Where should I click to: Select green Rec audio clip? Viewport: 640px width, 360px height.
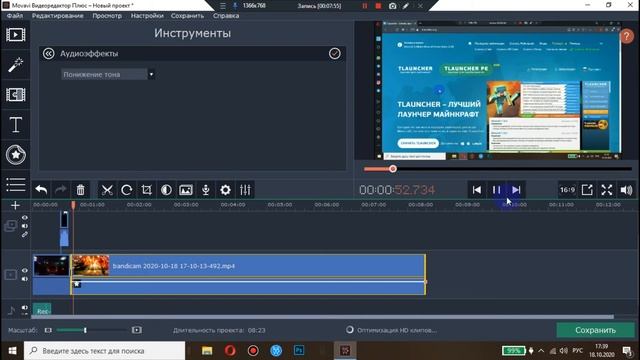42,310
